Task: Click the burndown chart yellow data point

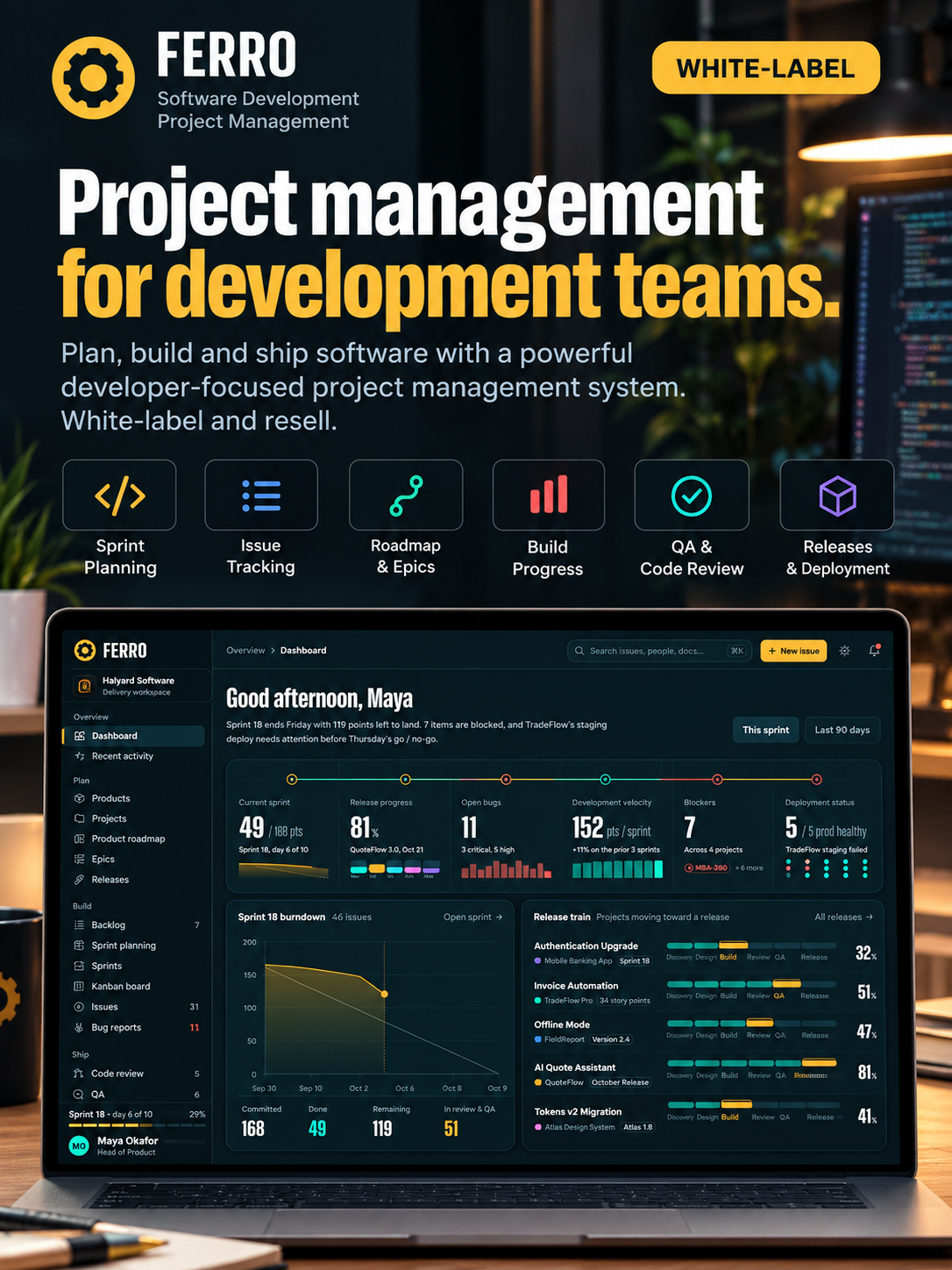Action: pyautogui.click(x=384, y=994)
